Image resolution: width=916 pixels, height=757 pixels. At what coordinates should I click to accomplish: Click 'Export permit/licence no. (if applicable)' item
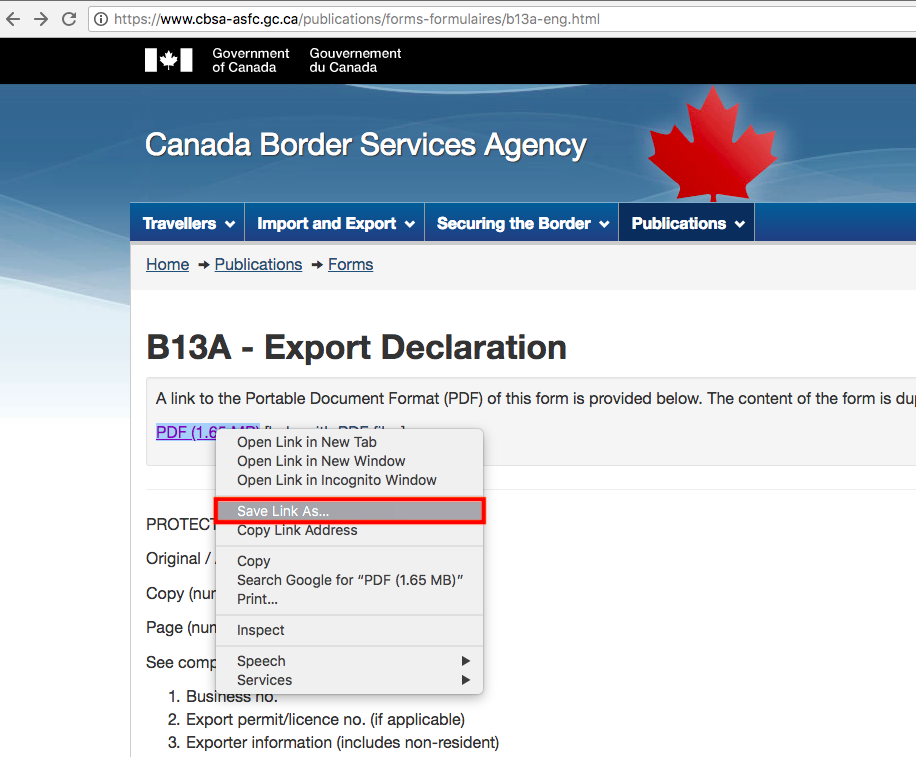pyautogui.click(x=325, y=720)
